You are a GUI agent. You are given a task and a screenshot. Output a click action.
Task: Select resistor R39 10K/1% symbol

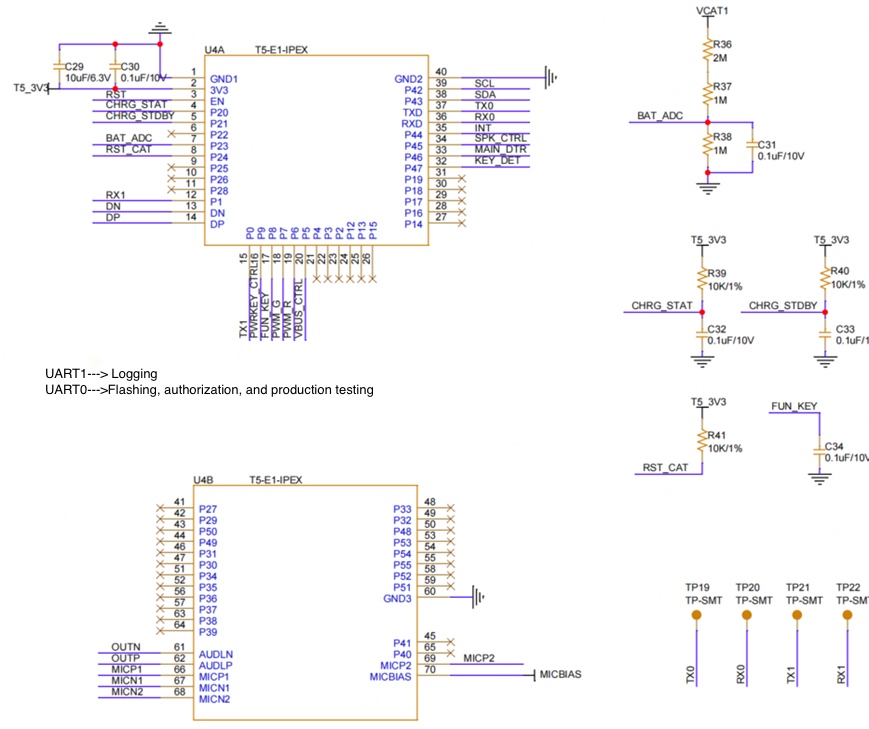coord(702,279)
